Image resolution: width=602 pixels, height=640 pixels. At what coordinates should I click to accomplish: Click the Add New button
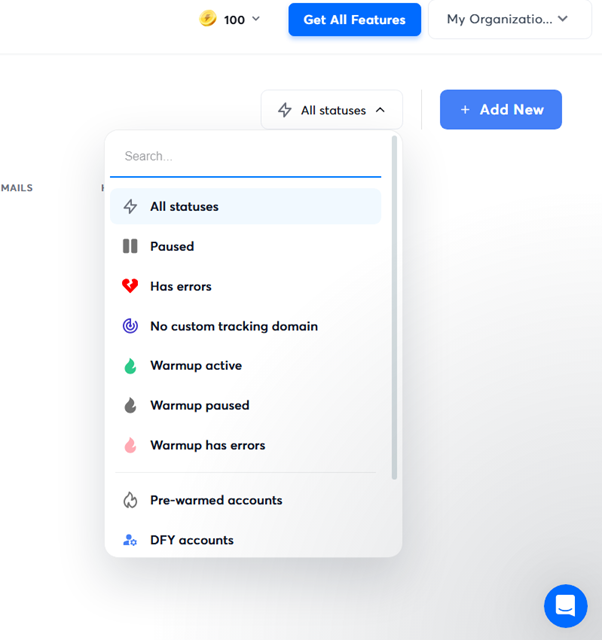tap(501, 109)
